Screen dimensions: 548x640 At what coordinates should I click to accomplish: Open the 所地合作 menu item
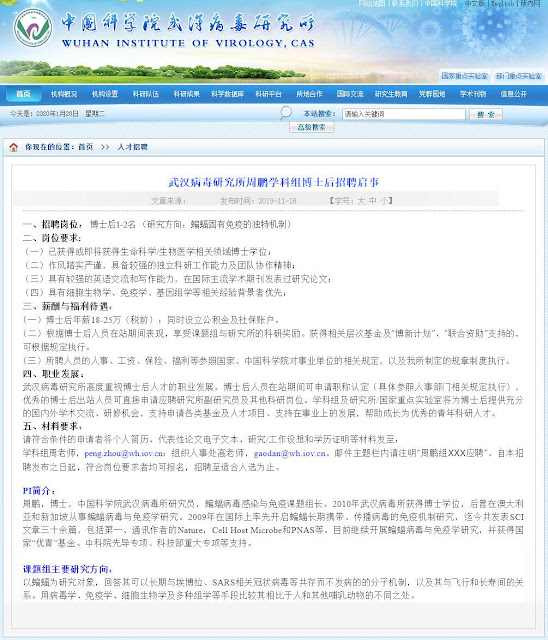[309, 94]
